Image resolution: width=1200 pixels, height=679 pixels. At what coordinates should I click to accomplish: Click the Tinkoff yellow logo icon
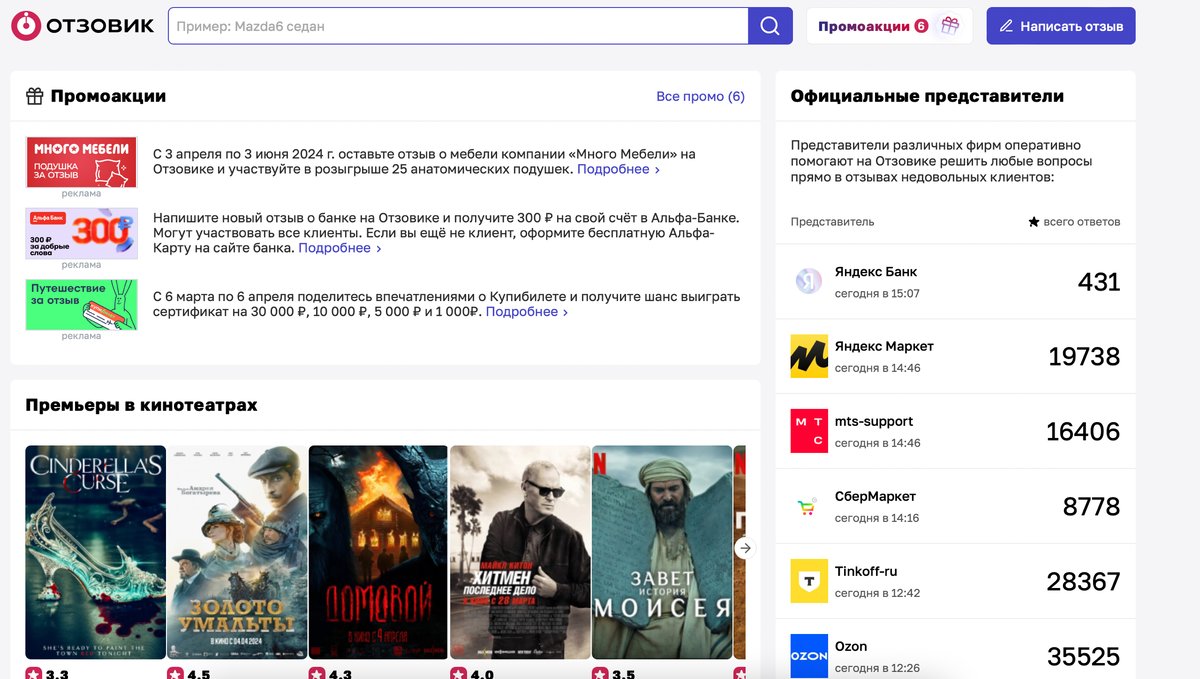(809, 581)
